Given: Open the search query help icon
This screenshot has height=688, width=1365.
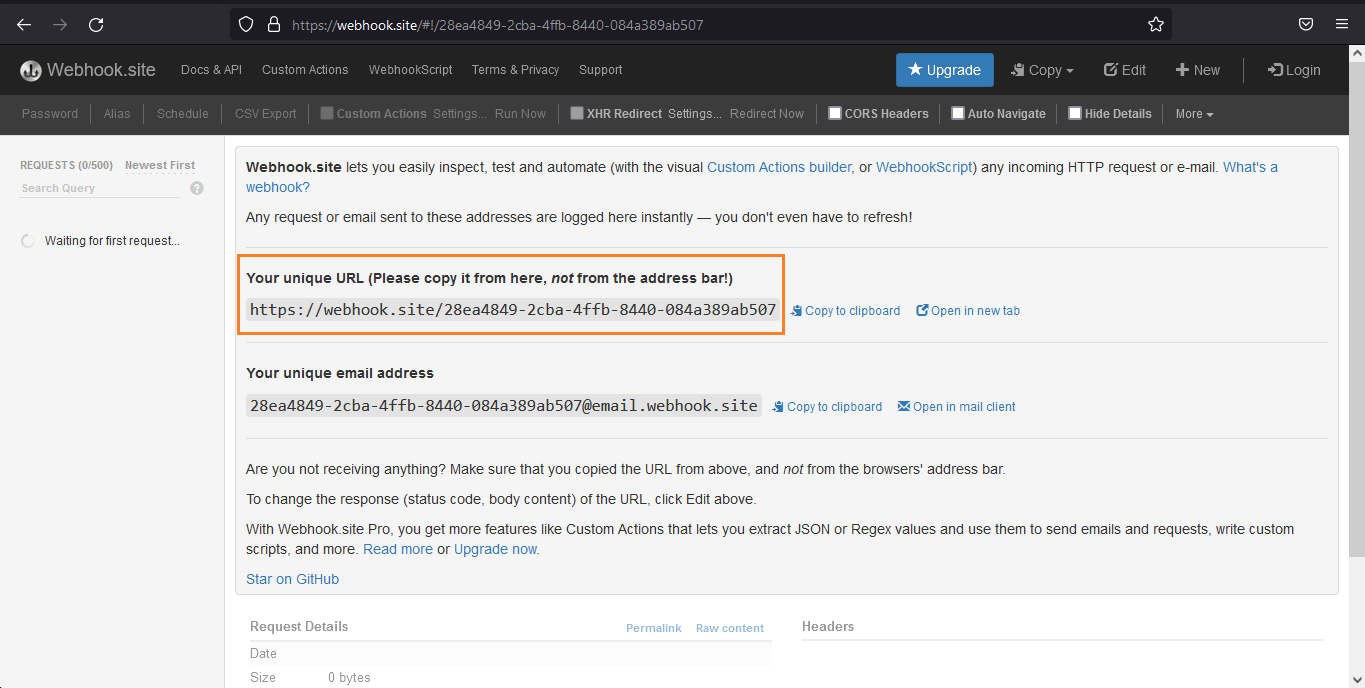Looking at the screenshot, I should pyautogui.click(x=197, y=188).
